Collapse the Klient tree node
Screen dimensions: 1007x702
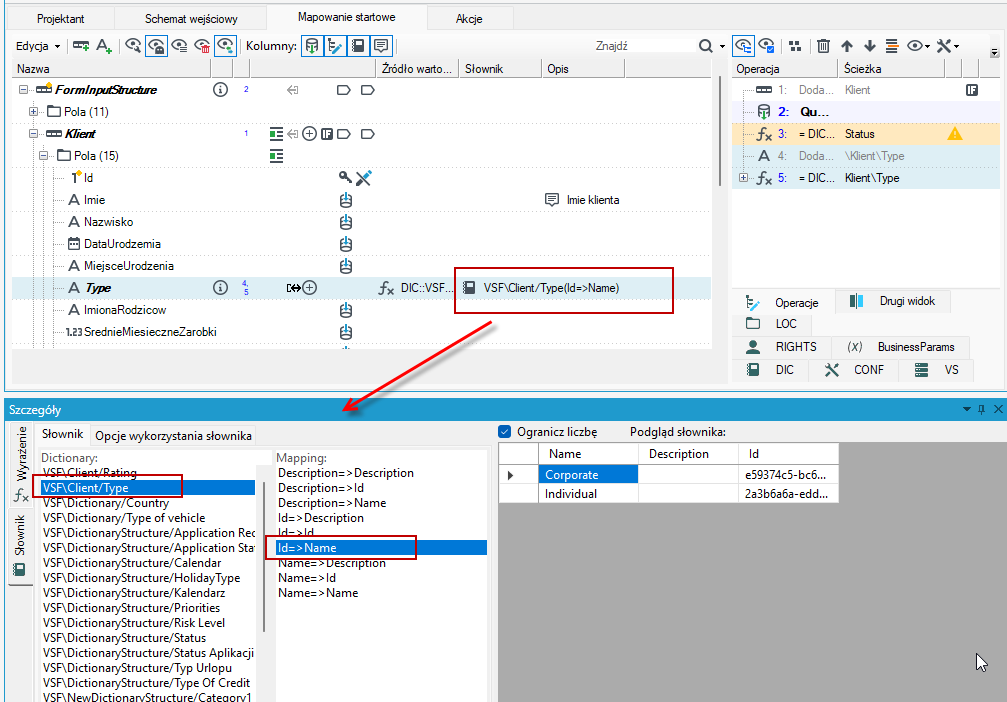point(33,134)
